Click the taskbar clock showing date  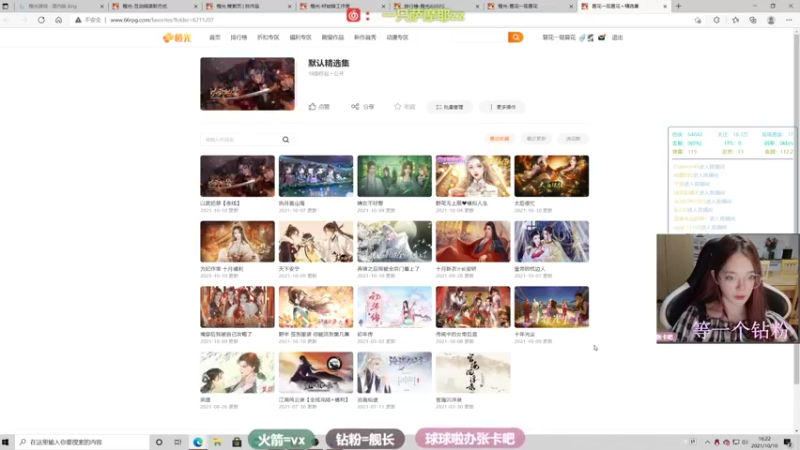pyautogui.click(x=765, y=442)
